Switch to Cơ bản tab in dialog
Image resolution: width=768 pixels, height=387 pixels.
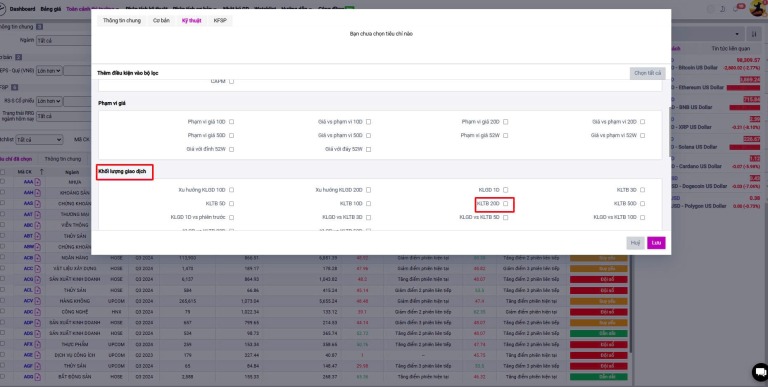[x=161, y=21]
